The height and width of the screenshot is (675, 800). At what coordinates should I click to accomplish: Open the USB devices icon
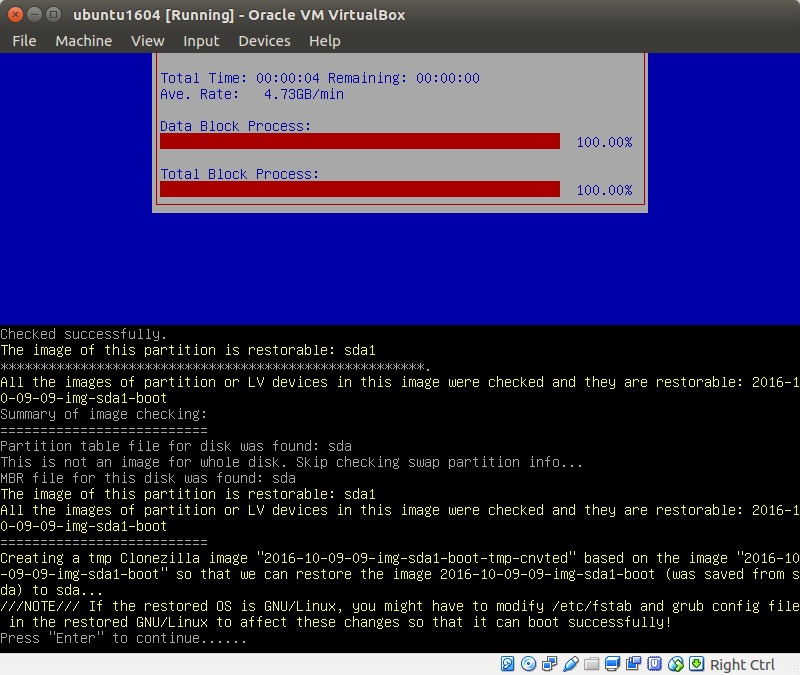coord(570,665)
